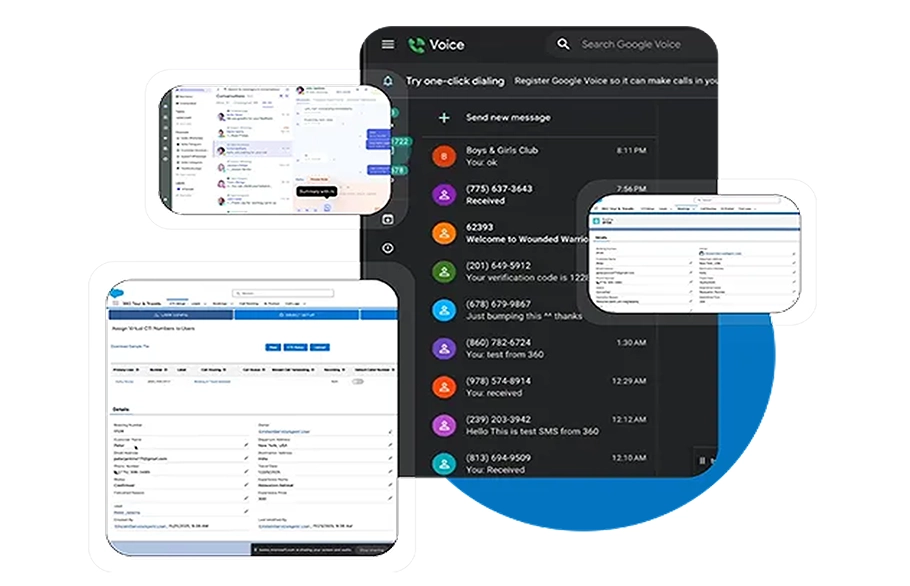
Task: Open app launcher grid in CTI assignment window
Action: tap(115, 303)
